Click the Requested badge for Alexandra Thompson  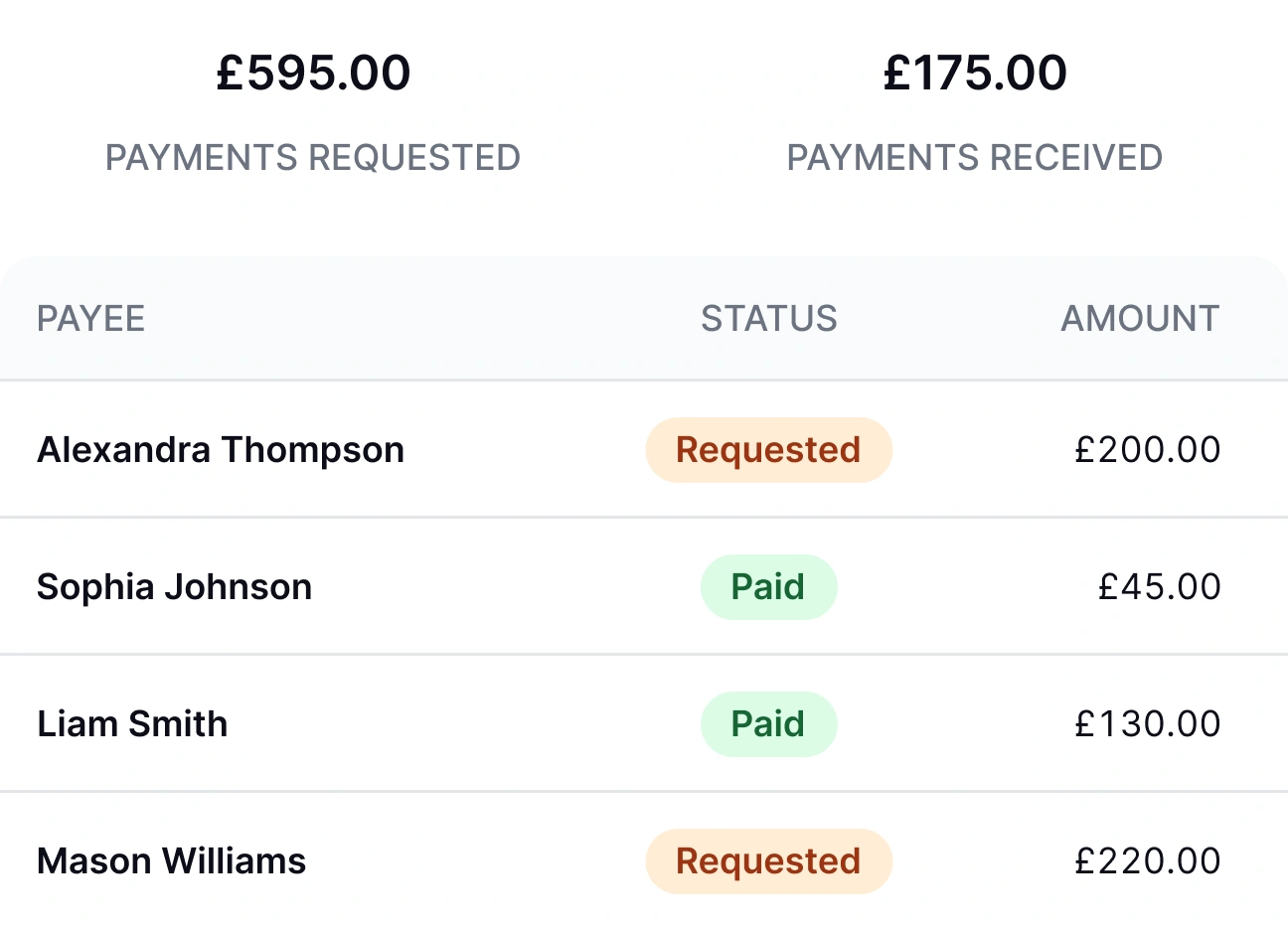tap(768, 449)
